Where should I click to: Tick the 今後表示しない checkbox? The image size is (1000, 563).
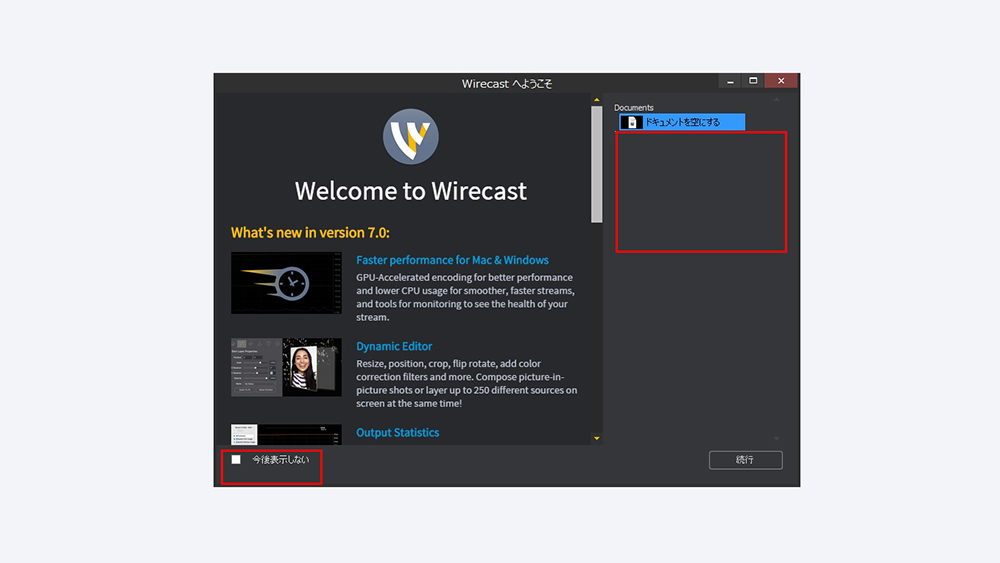(x=236, y=459)
